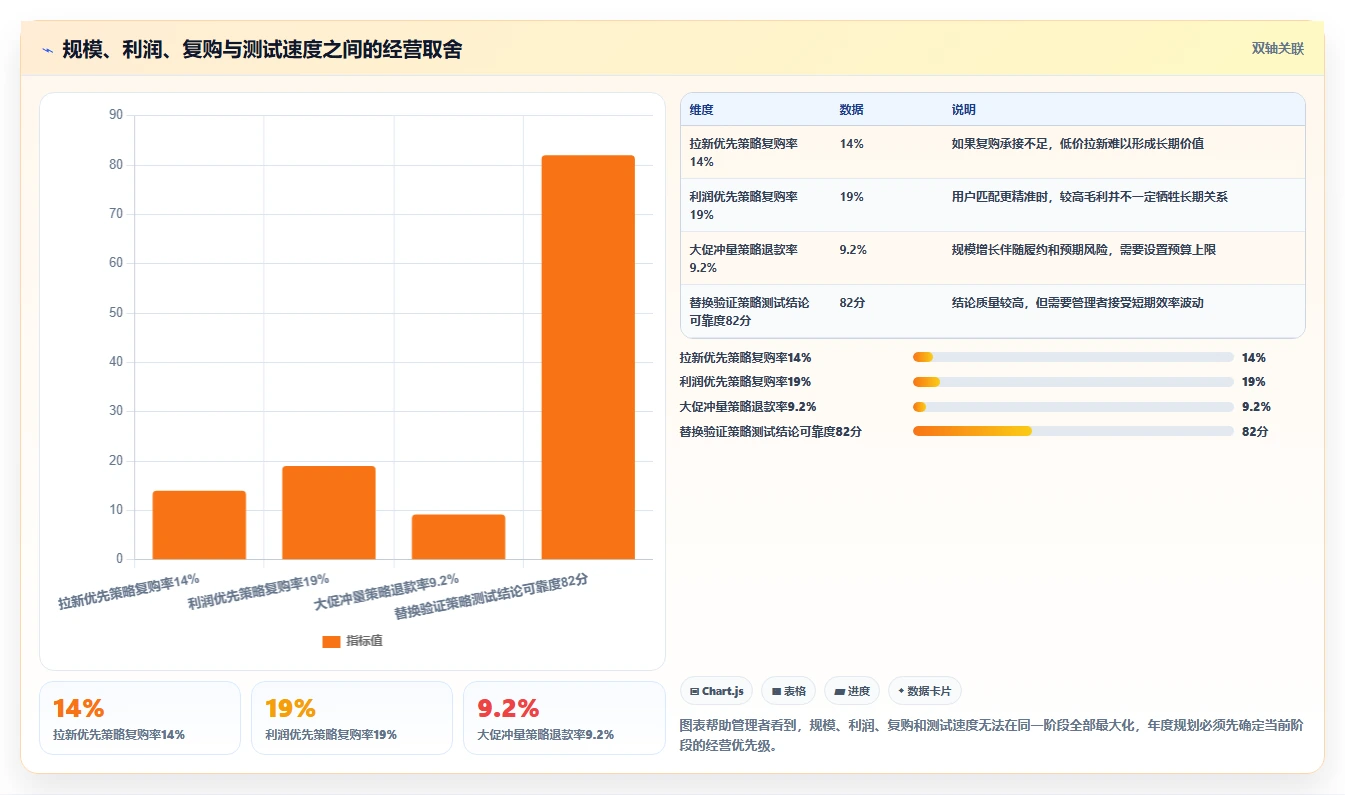Screen dimensions: 1345x795
Task: Select the 大促冲量策略退款率 9.2% table row cell
Action: pos(755,258)
